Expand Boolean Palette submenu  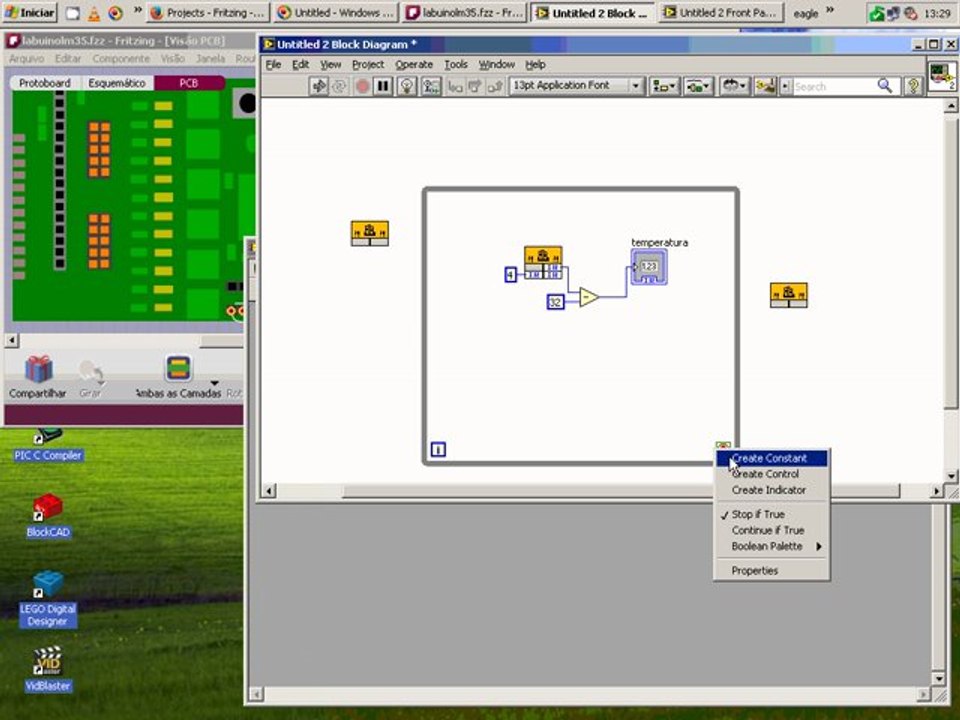(x=771, y=546)
